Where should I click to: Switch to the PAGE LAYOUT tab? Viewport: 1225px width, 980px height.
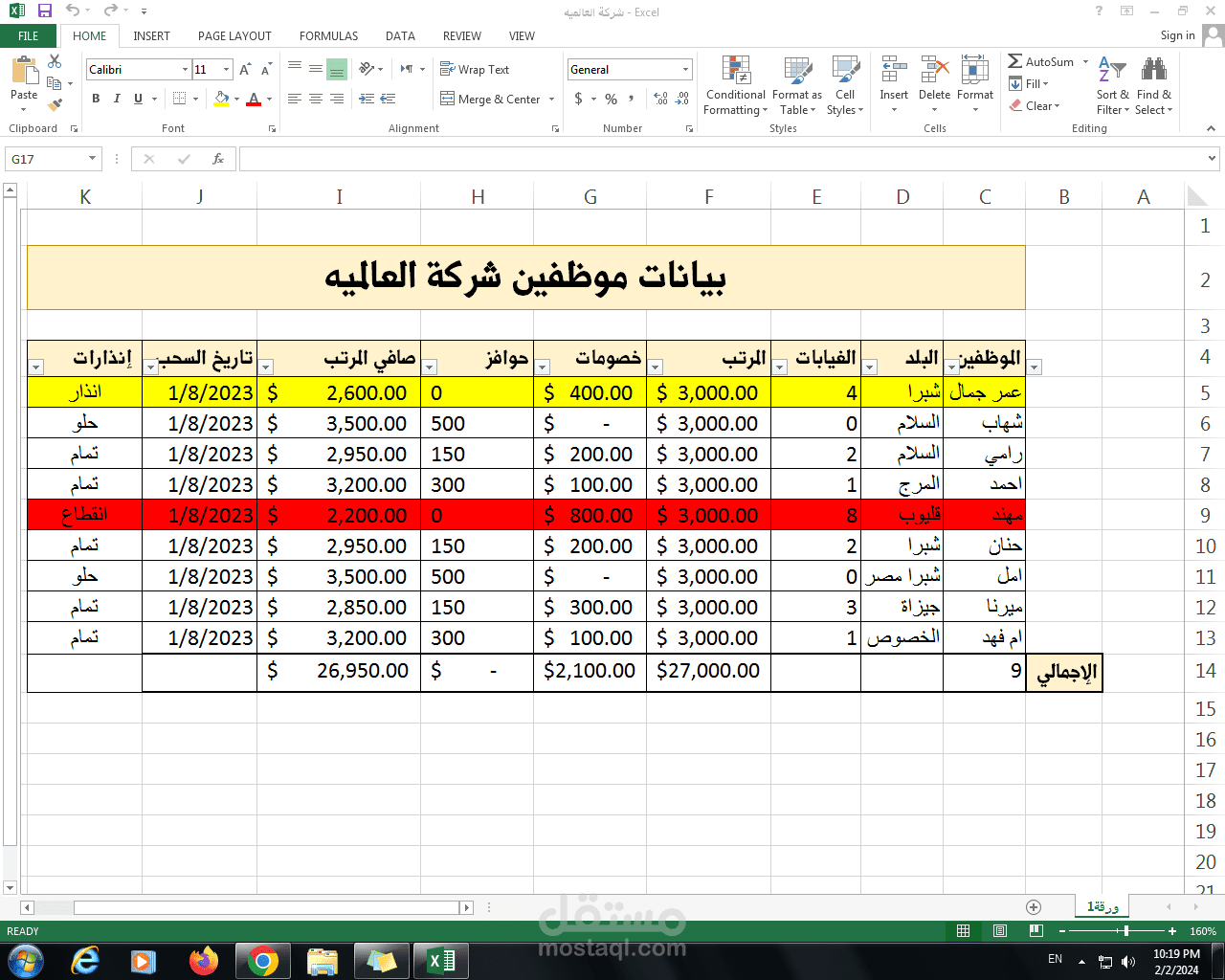[x=234, y=36]
